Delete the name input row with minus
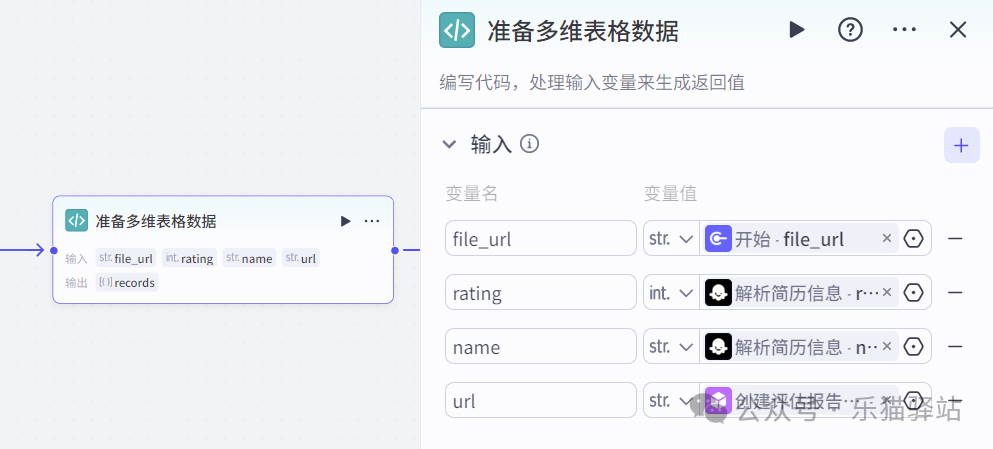This screenshot has height=449, width=993. pyautogui.click(x=955, y=347)
